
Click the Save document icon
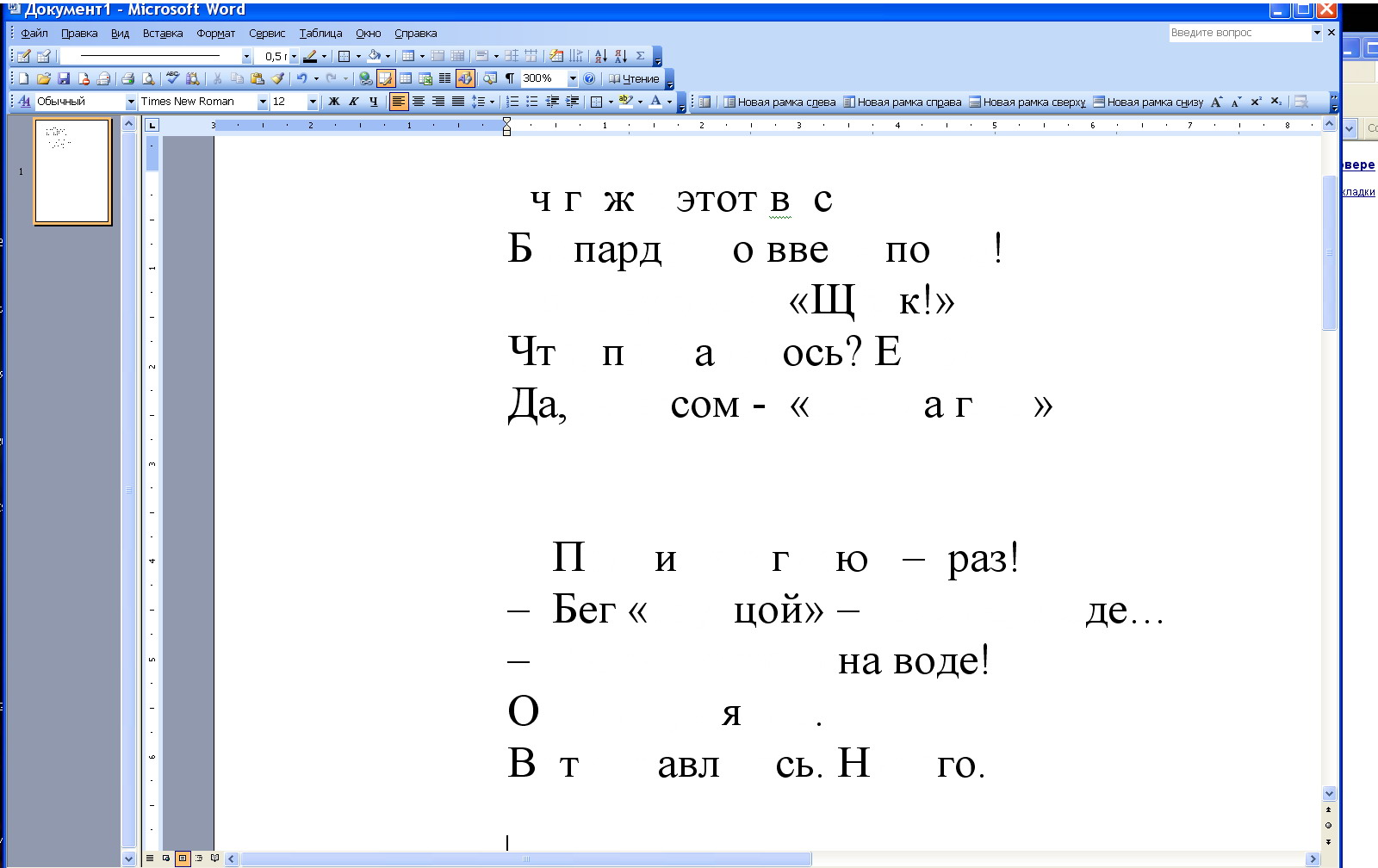click(64, 78)
